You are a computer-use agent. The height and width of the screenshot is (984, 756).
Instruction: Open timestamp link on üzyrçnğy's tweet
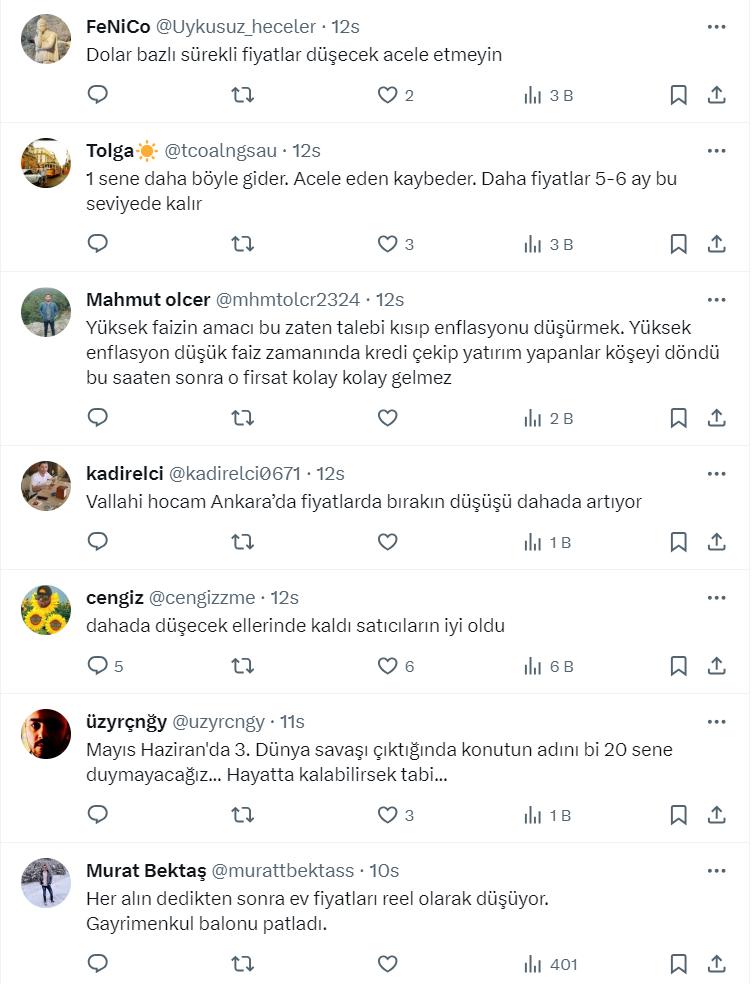coord(293,721)
